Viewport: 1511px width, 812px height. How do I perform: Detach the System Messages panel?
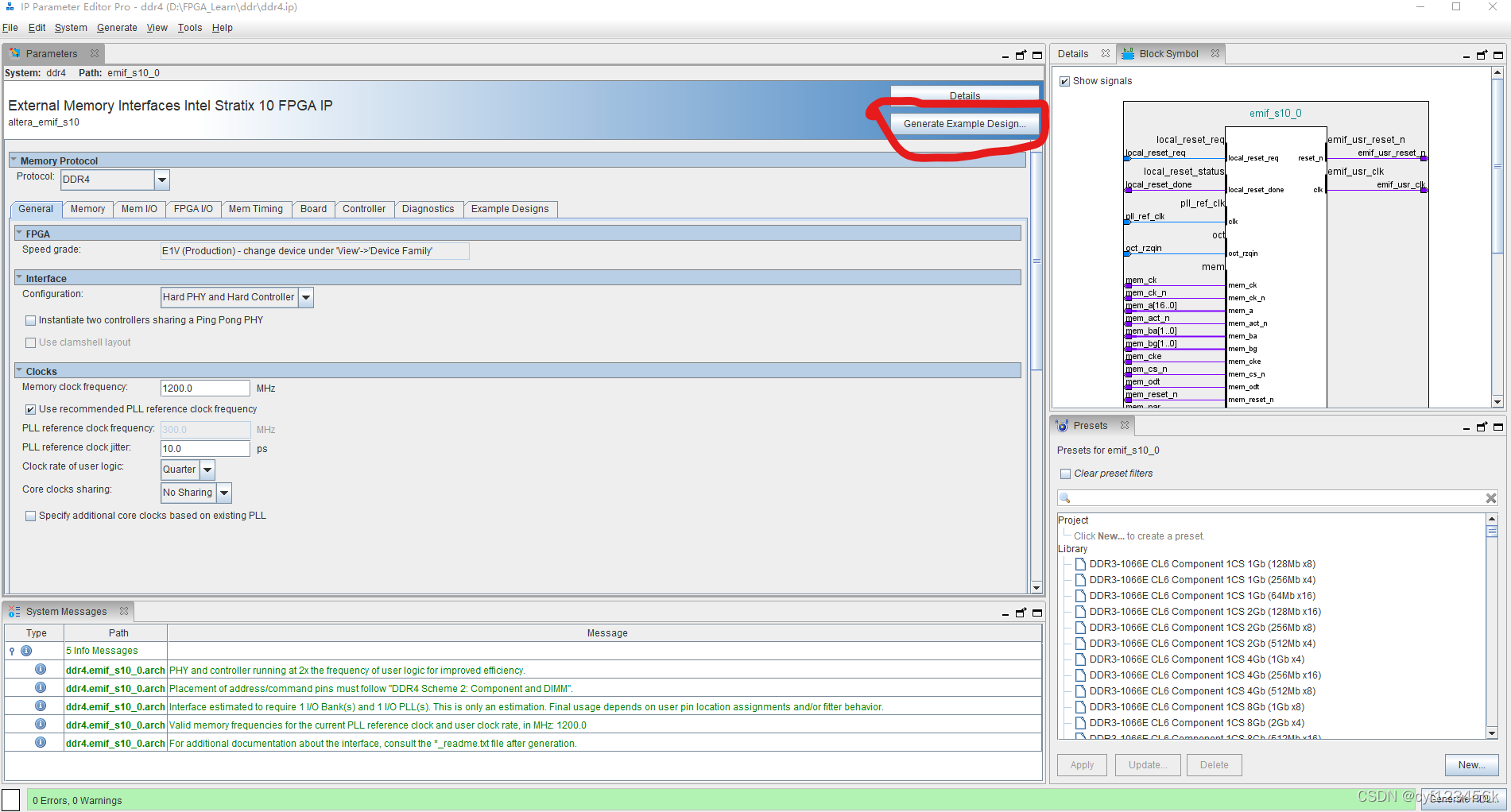pos(1021,613)
